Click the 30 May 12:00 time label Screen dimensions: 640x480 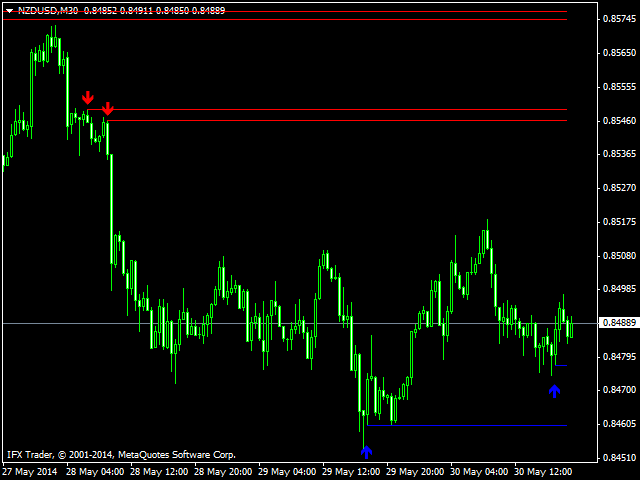coord(543,472)
